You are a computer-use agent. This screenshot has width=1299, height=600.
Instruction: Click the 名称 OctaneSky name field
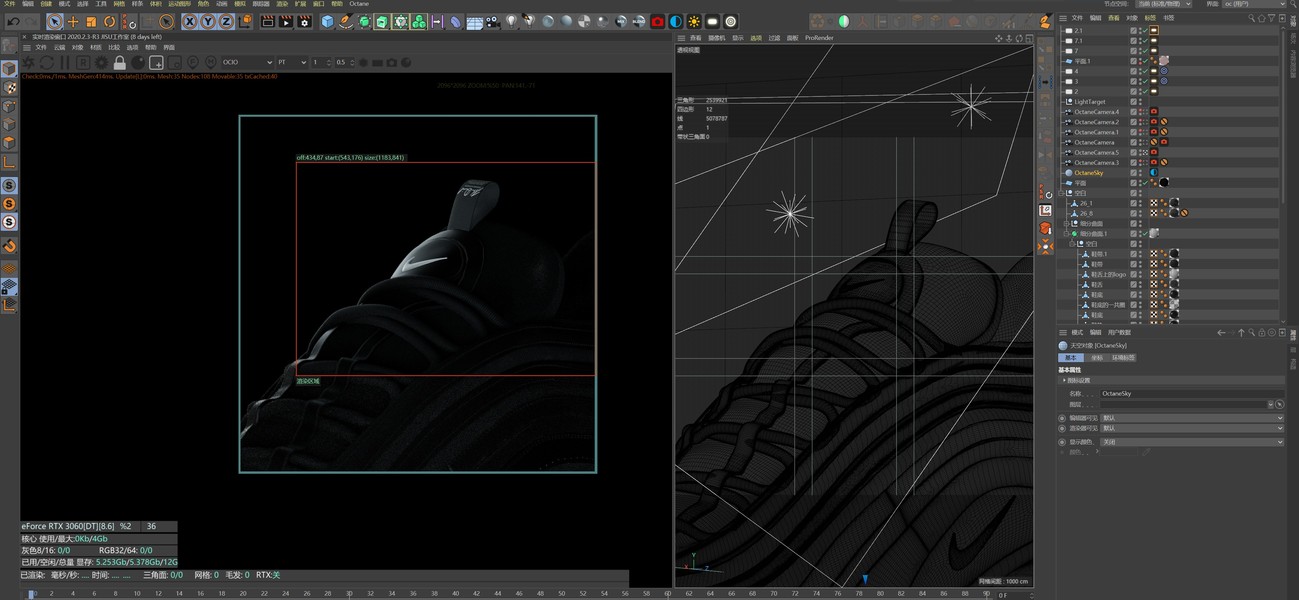[1191, 394]
